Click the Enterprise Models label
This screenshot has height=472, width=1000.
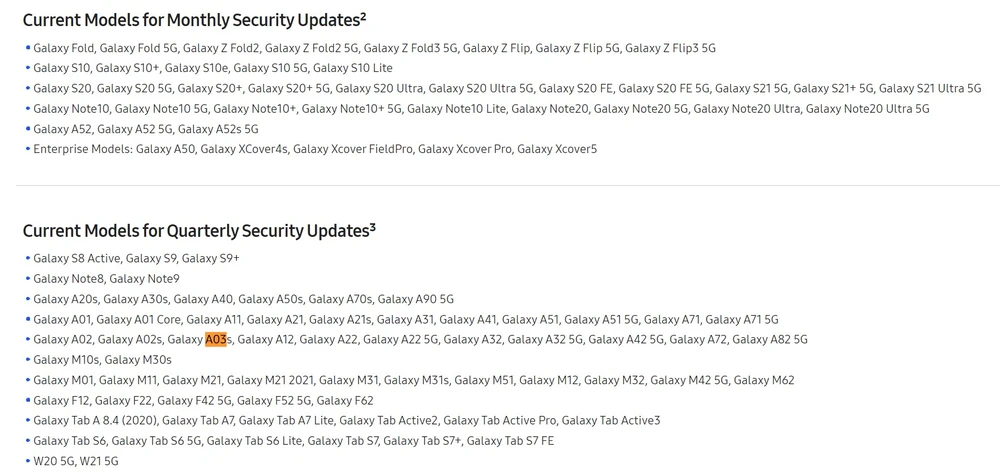[x=82, y=149]
